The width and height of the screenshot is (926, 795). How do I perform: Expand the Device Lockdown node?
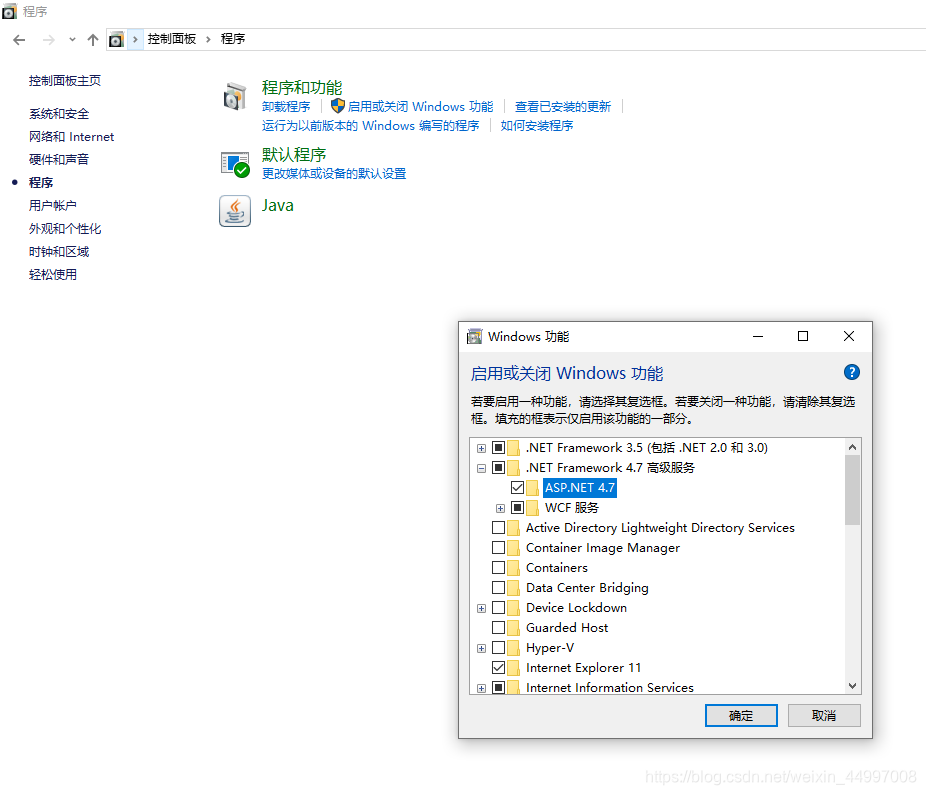coord(481,608)
